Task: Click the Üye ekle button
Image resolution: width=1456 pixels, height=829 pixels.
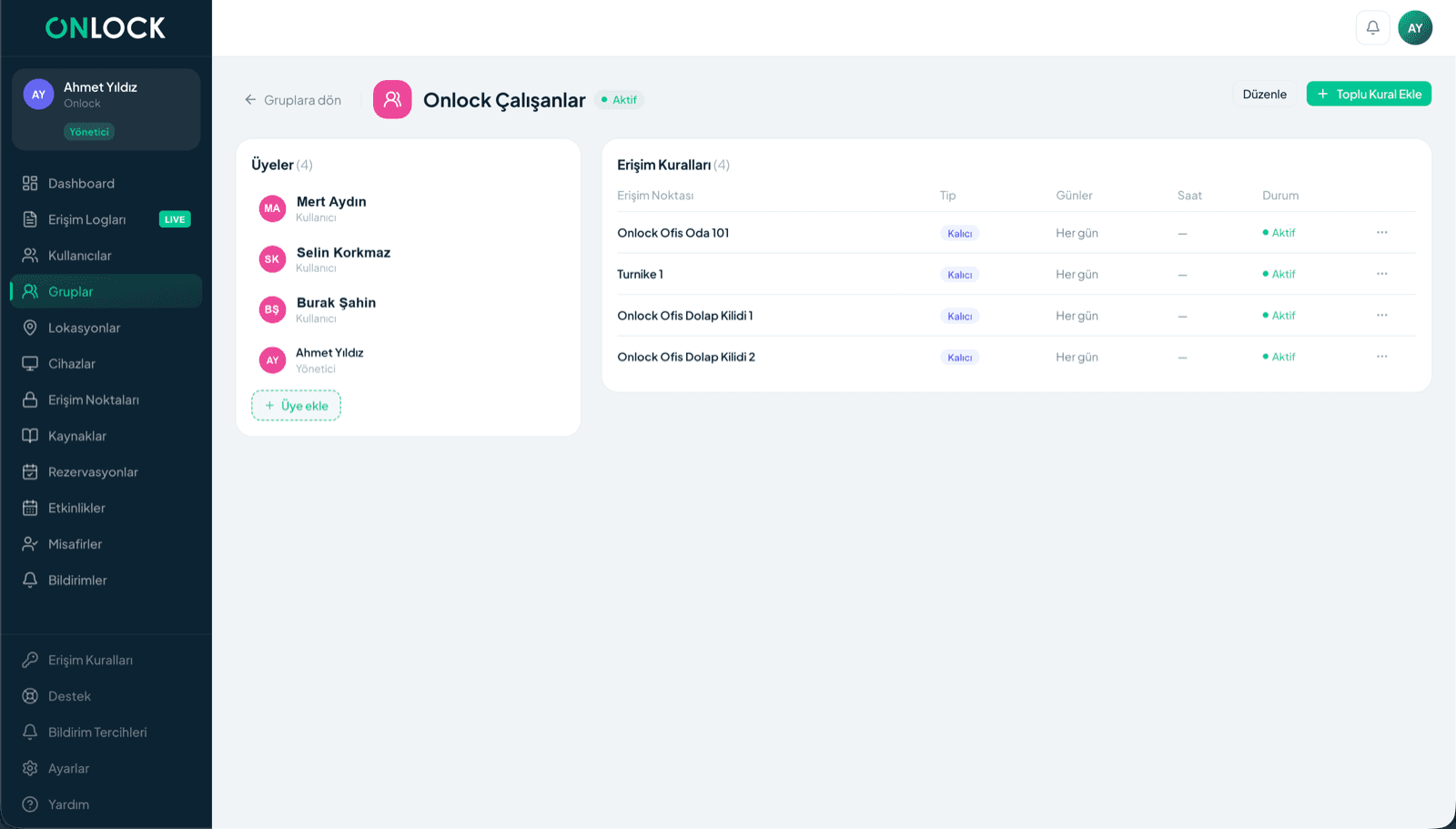Action: (x=296, y=406)
